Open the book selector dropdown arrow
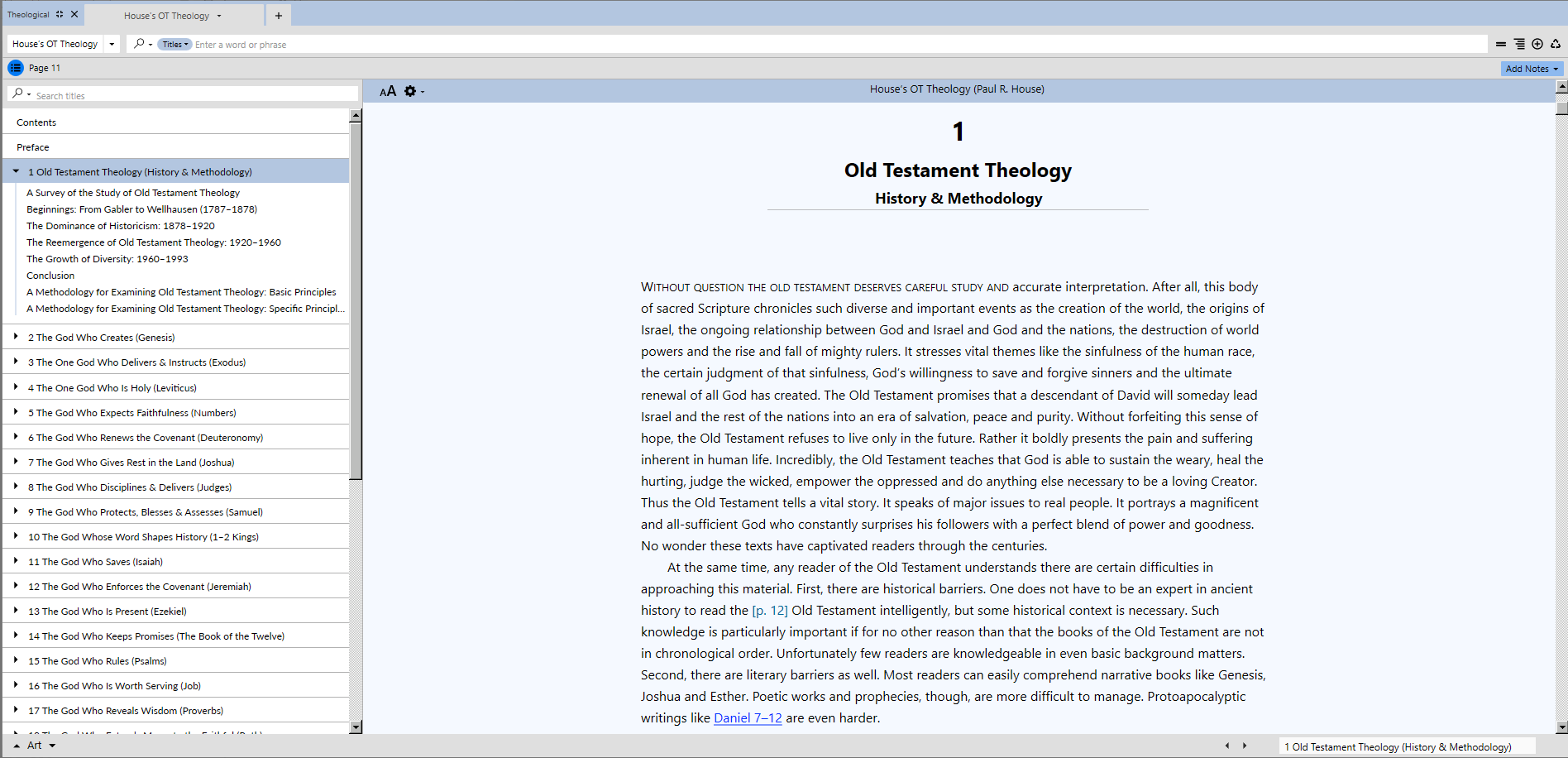Image resolution: width=1568 pixels, height=758 pixels. point(112,44)
